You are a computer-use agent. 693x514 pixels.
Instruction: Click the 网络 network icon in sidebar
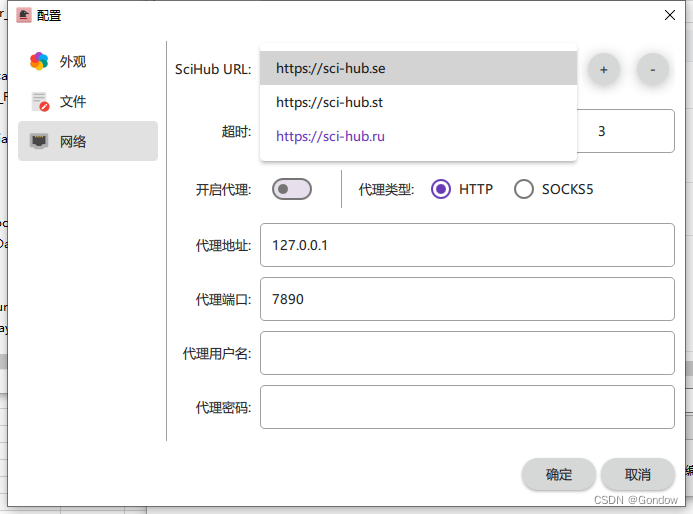(x=39, y=141)
